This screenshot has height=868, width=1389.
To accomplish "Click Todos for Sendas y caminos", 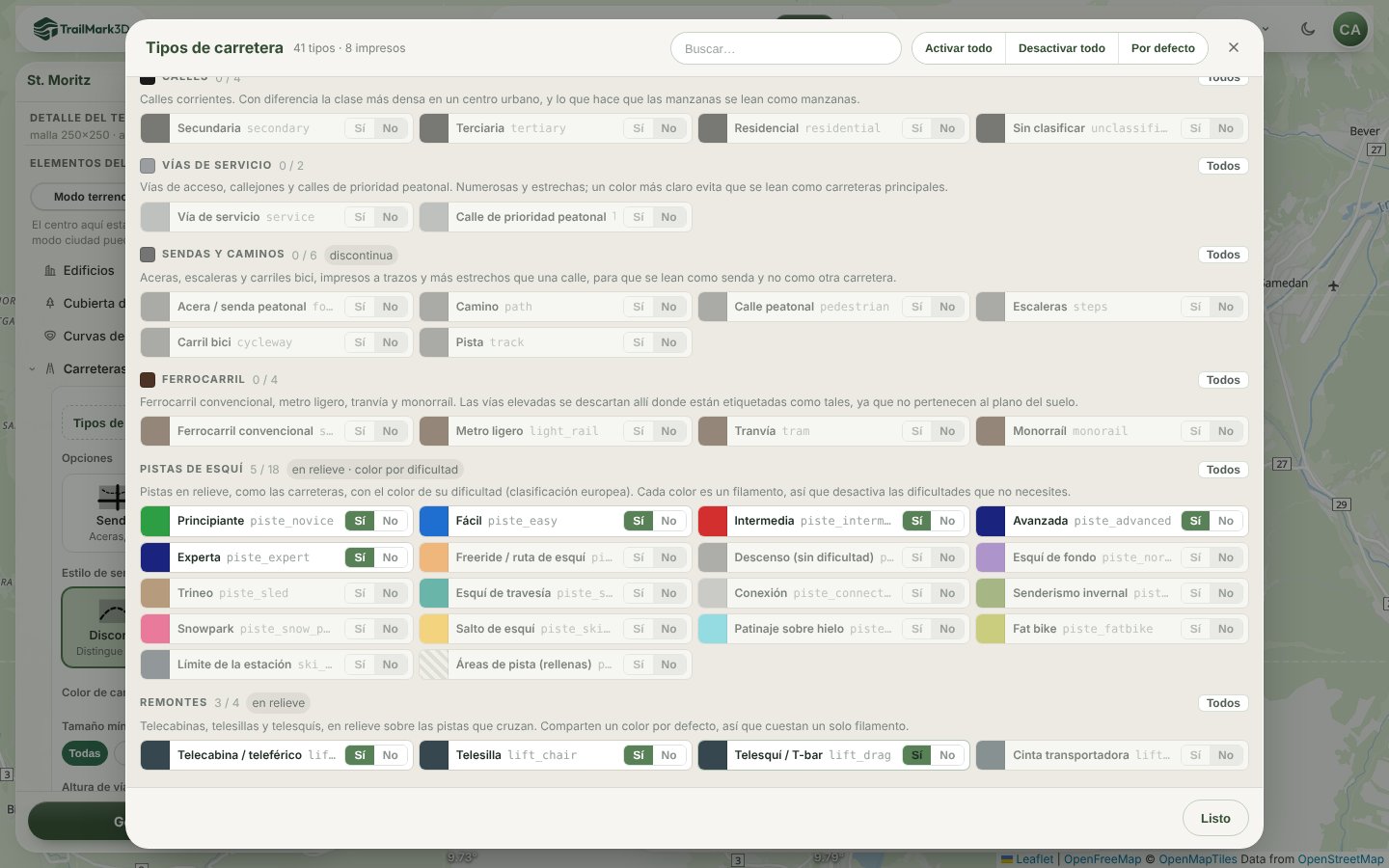I will click(1223, 255).
